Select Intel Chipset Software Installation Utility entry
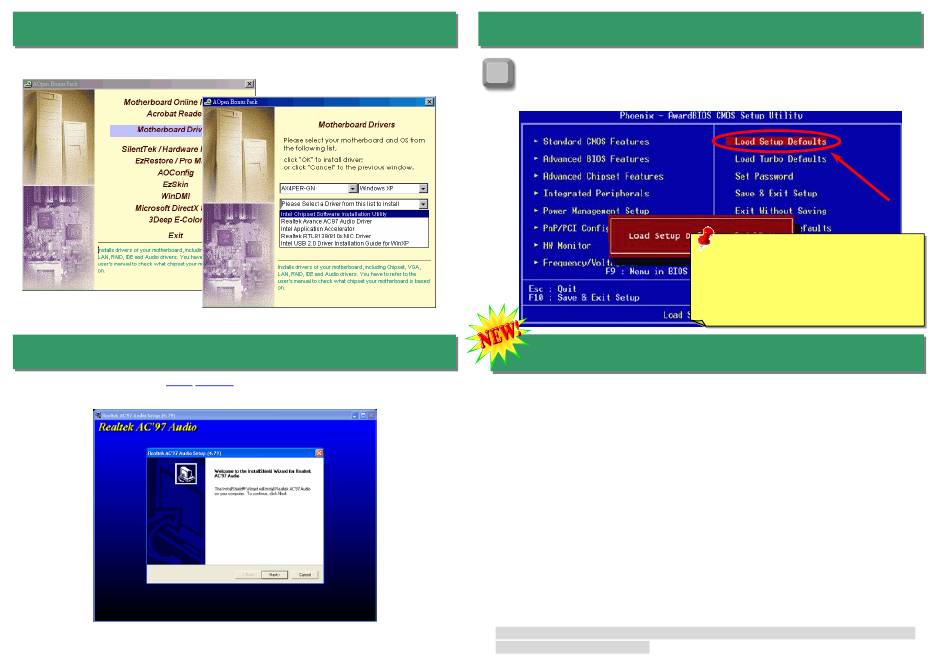The height and width of the screenshot is (659, 950). click(354, 214)
